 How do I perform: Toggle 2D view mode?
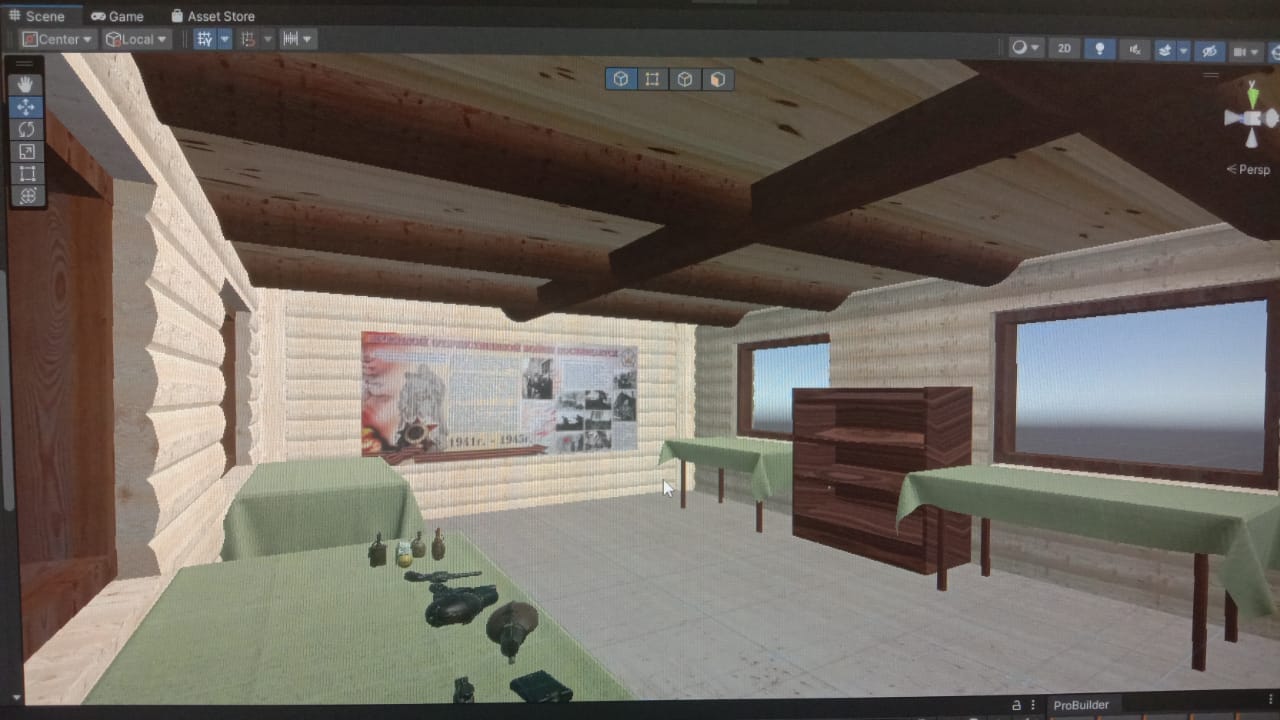(x=1064, y=49)
